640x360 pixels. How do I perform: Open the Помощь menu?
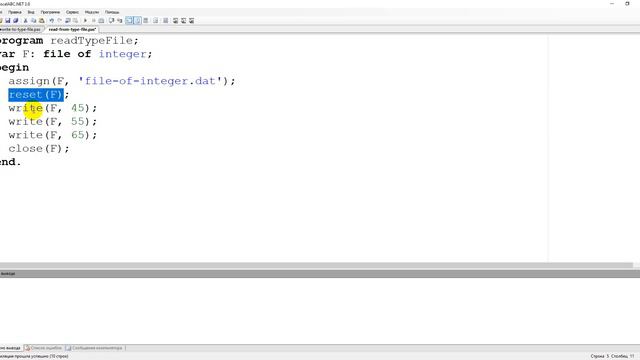112,12
